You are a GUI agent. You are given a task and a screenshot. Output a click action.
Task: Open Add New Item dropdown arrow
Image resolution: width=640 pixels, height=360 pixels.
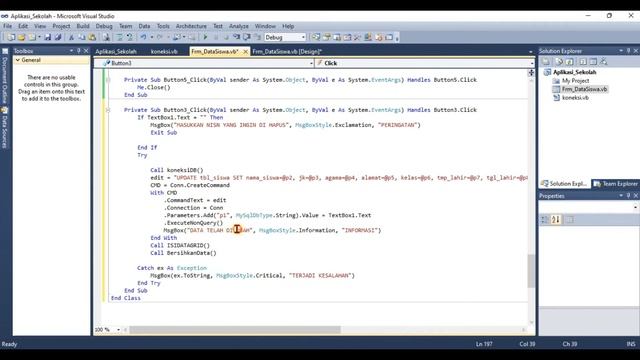39,37
